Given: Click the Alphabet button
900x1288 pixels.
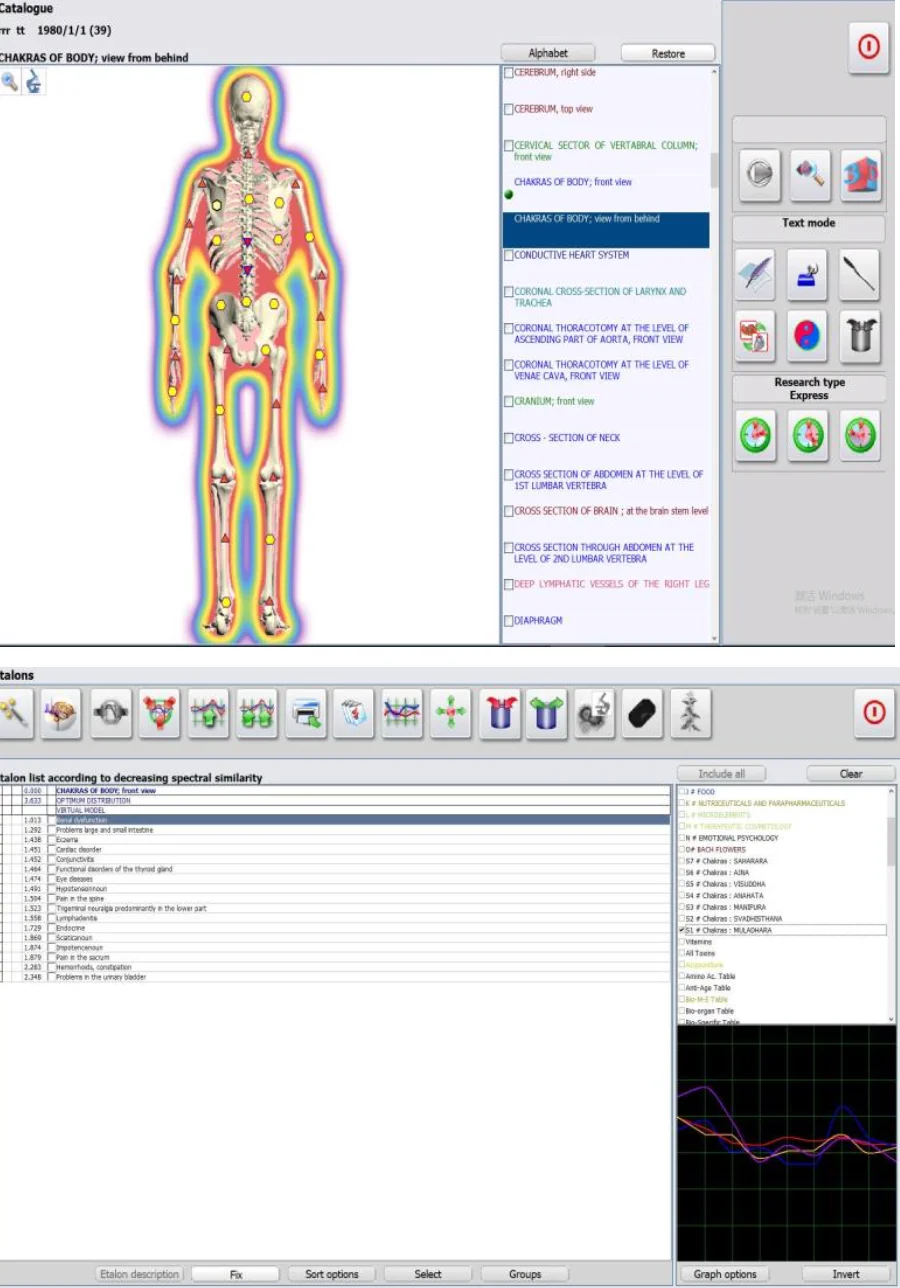Looking at the screenshot, I should tap(547, 53).
